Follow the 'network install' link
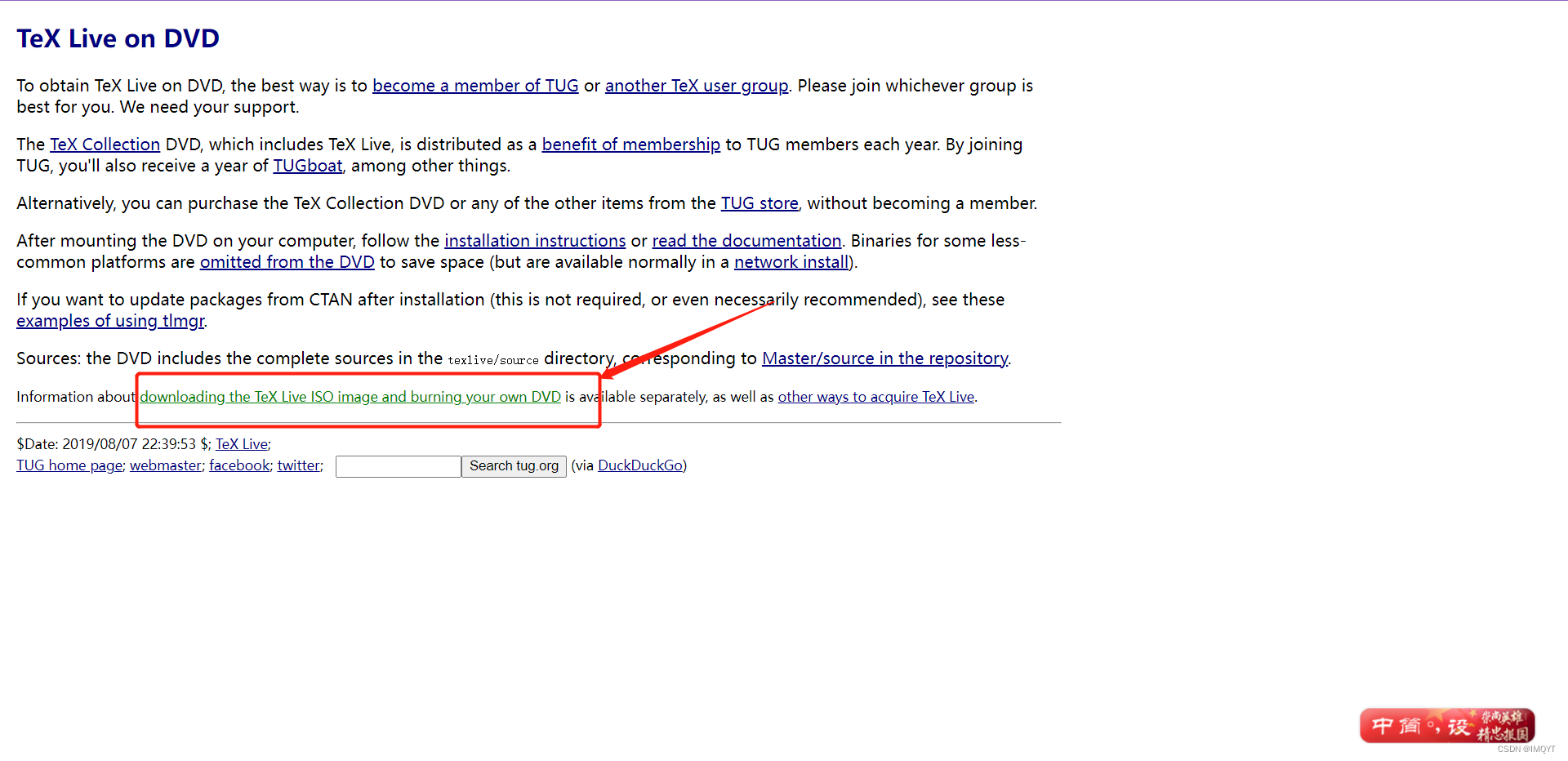The image size is (1568, 761). tap(791, 262)
